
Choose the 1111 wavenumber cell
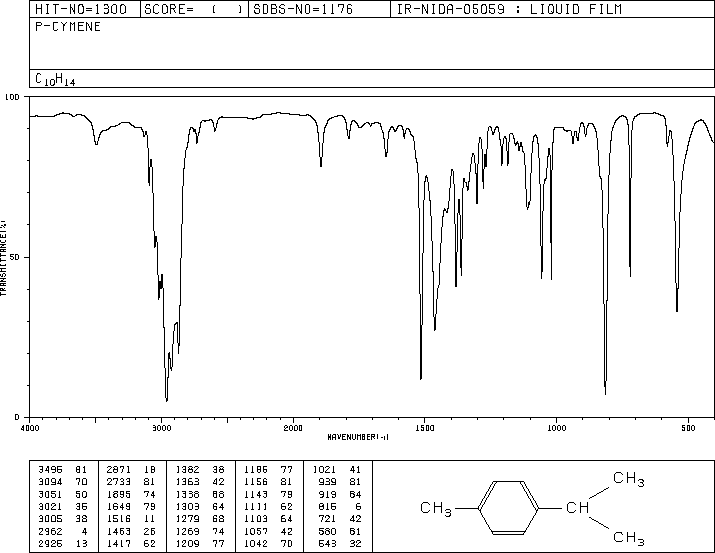pyautogui.click(x=256, y=506)
